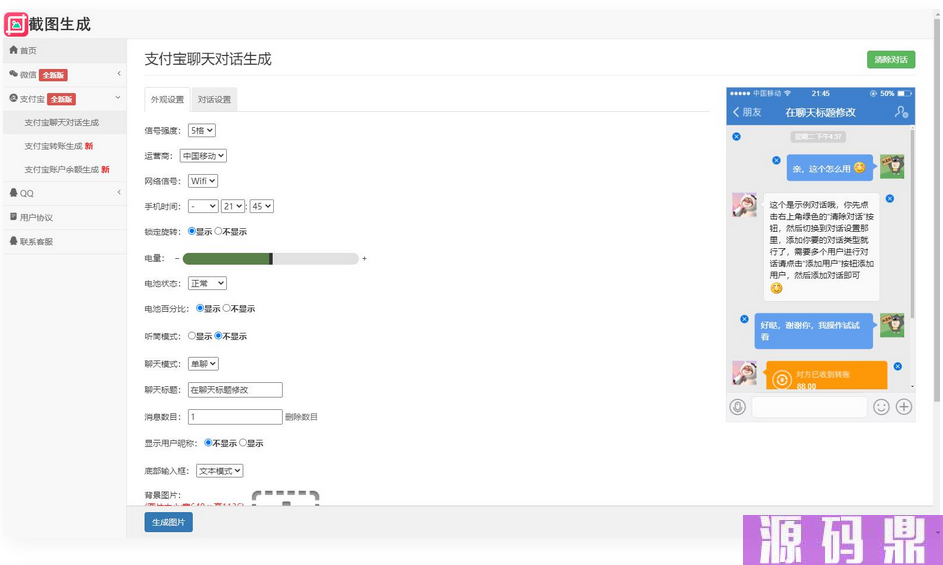Tap the 朋友 back arrow in phone preview

coord(747,112)
